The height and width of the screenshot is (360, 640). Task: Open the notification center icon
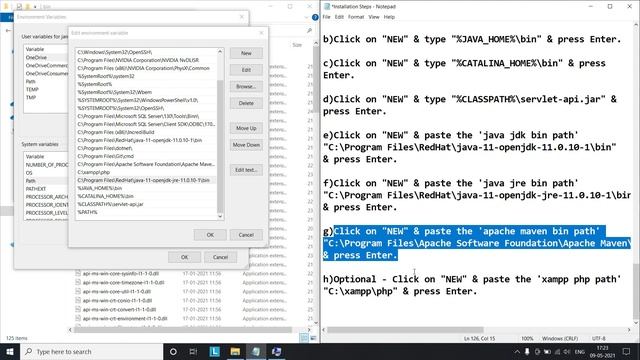click(627, 351)
